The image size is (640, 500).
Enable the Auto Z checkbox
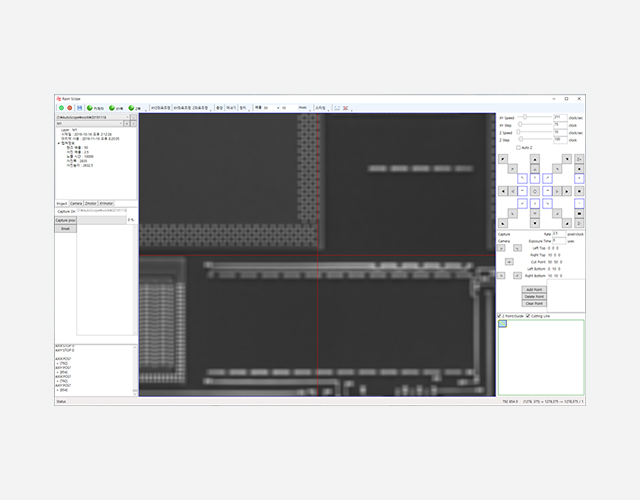518,147
